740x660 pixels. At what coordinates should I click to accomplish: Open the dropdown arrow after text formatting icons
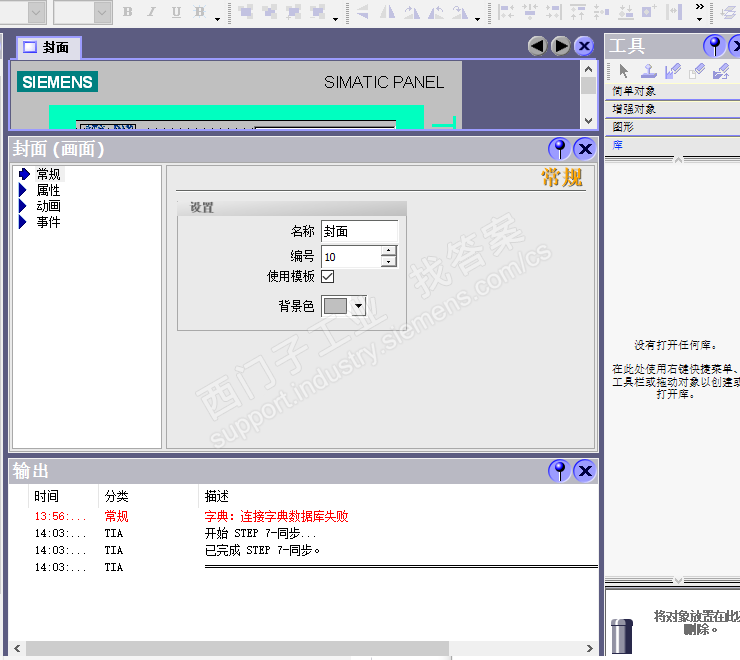(x=218, y=19)
